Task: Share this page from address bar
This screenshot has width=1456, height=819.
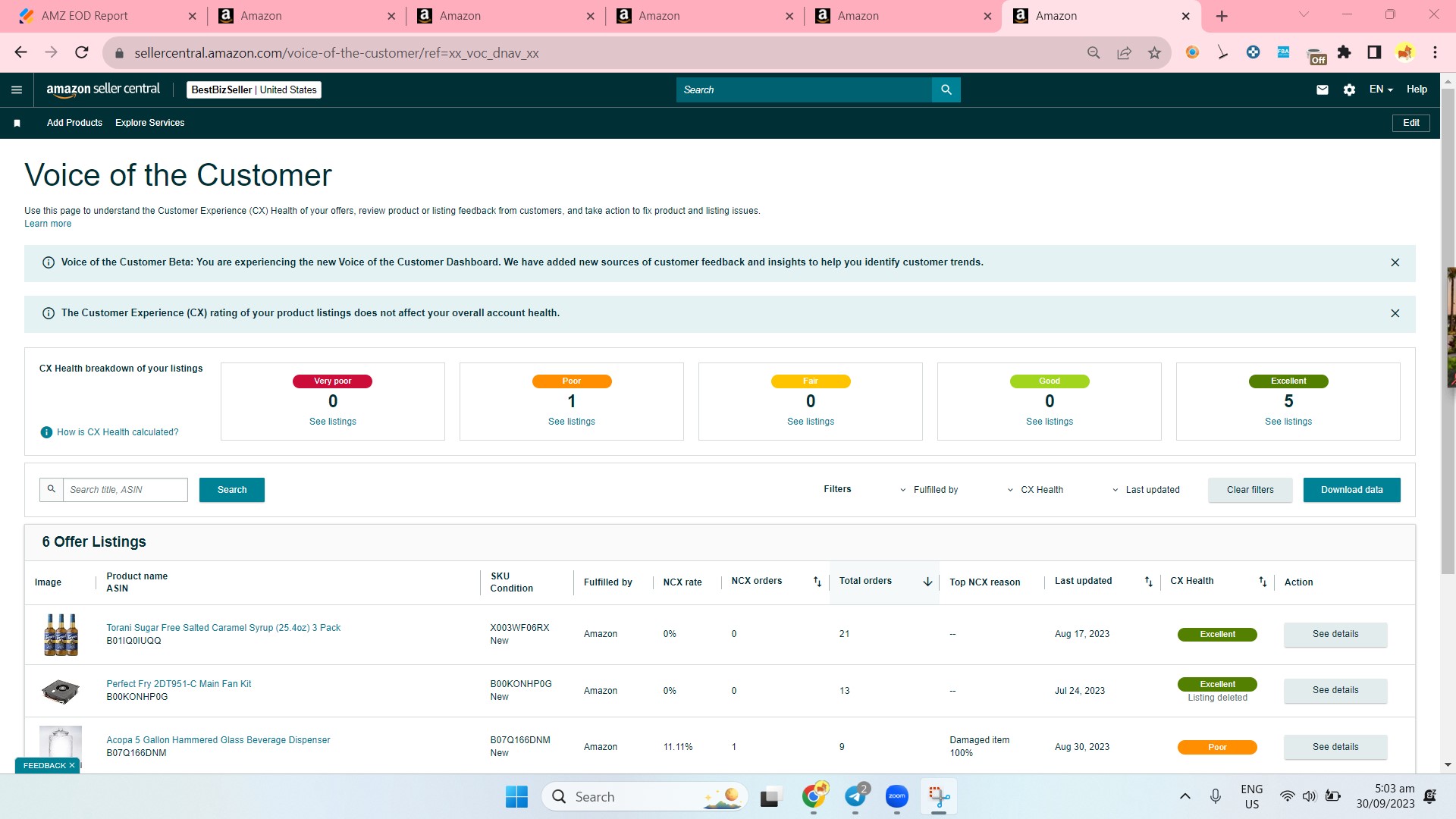Action: 1124,52
